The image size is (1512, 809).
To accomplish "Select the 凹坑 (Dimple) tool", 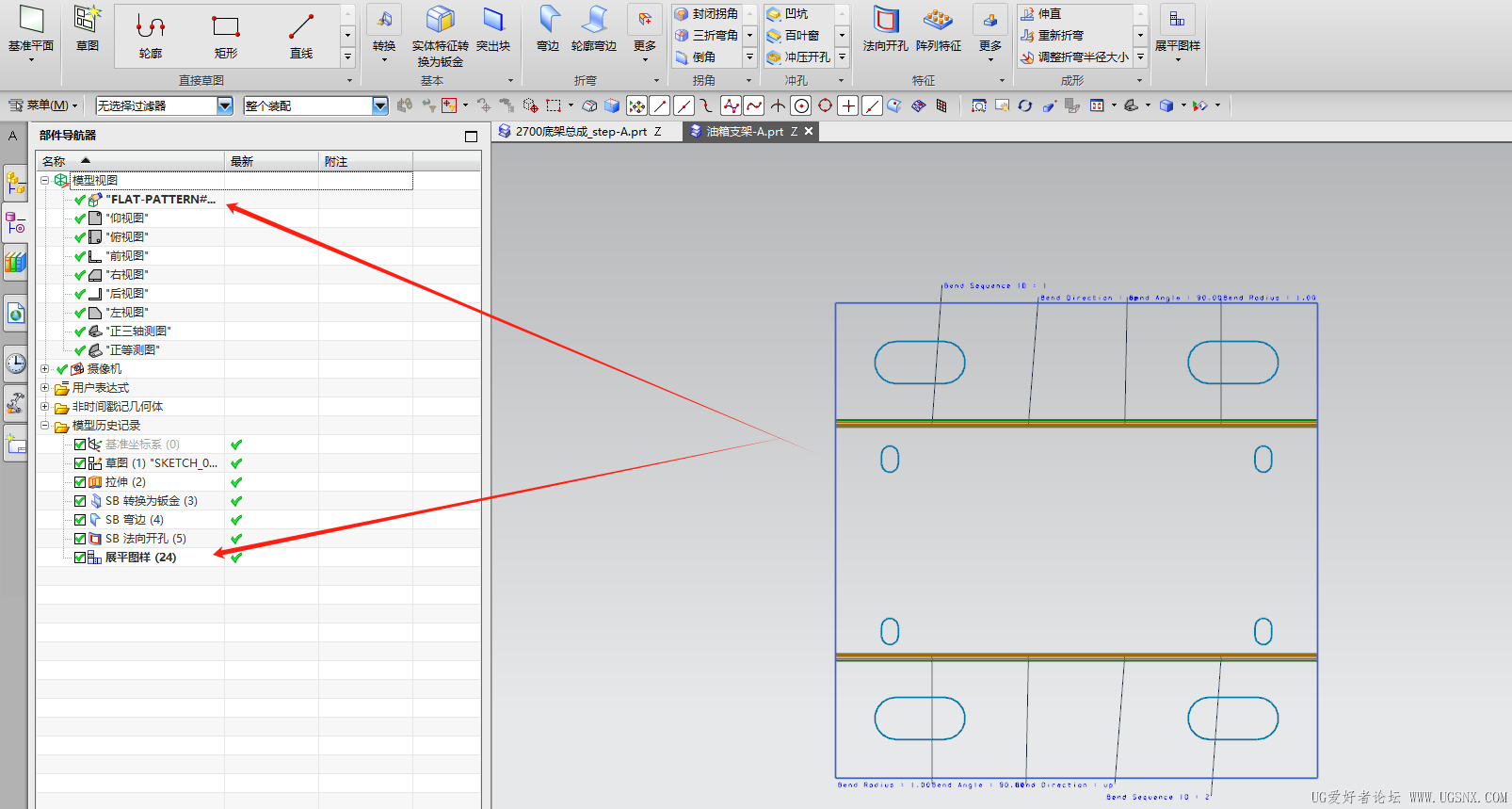I will pos(787,14).
